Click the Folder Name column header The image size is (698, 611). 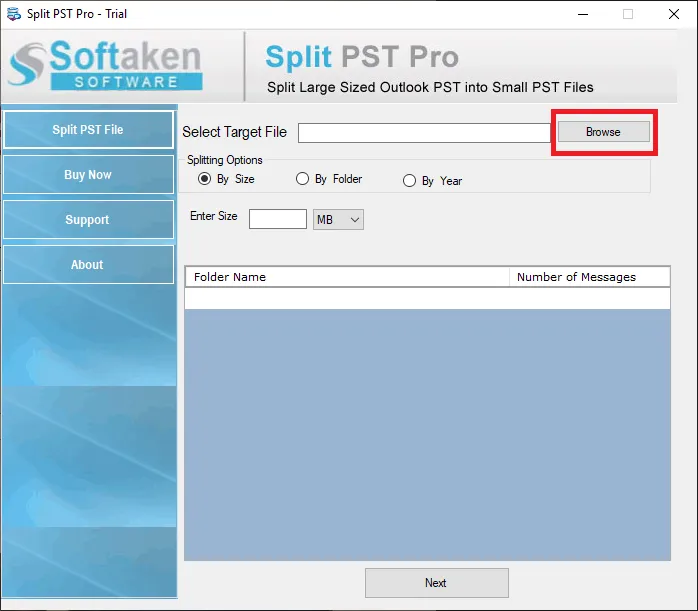point(347,277)
